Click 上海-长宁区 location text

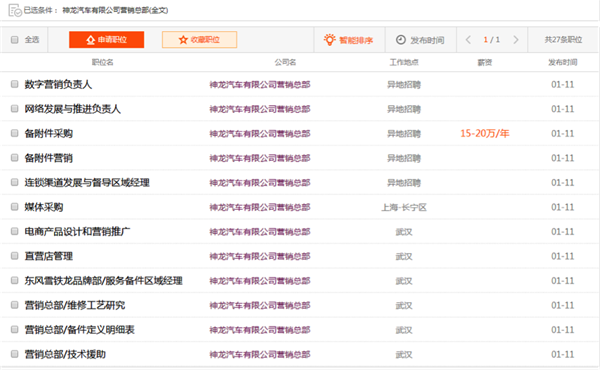(x=404, y=207)
